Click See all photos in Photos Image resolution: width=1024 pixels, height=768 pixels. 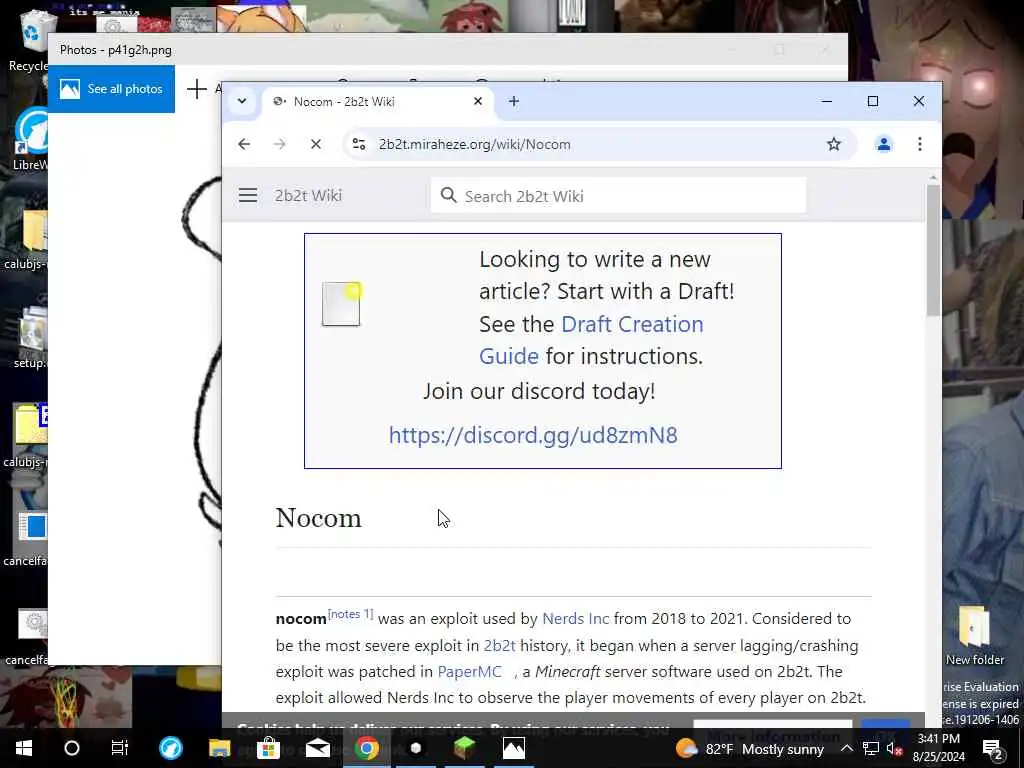pos(111,89)
